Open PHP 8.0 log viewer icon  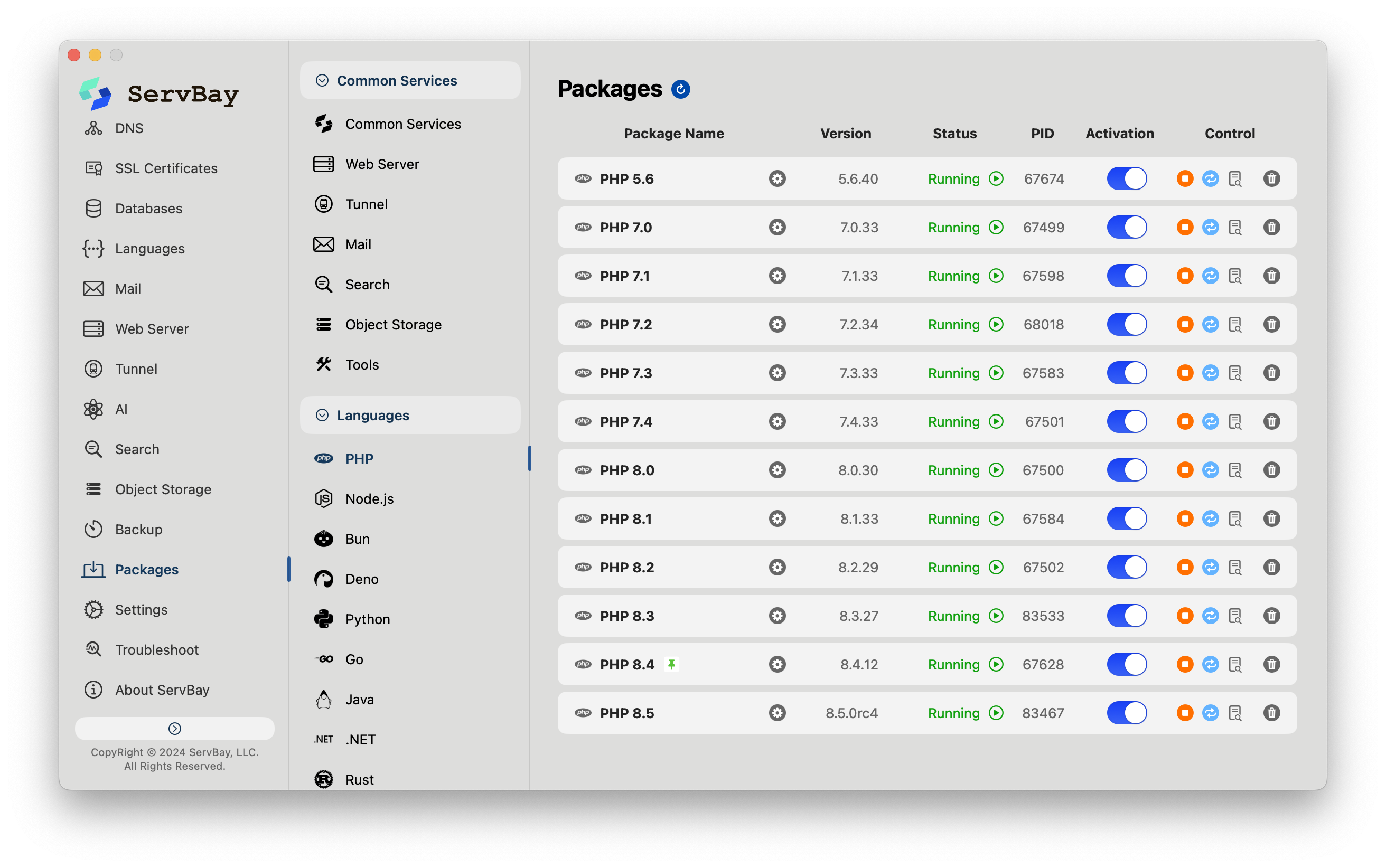(x=1235, y=470)
